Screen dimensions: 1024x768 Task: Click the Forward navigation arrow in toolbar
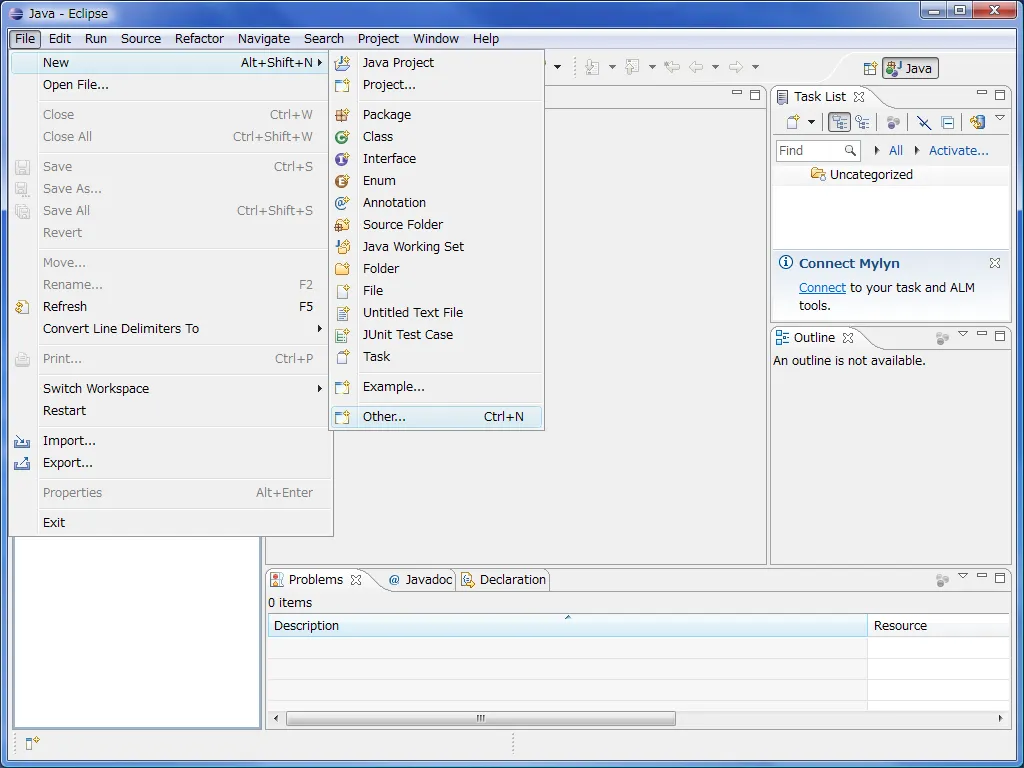click(736, 67)
